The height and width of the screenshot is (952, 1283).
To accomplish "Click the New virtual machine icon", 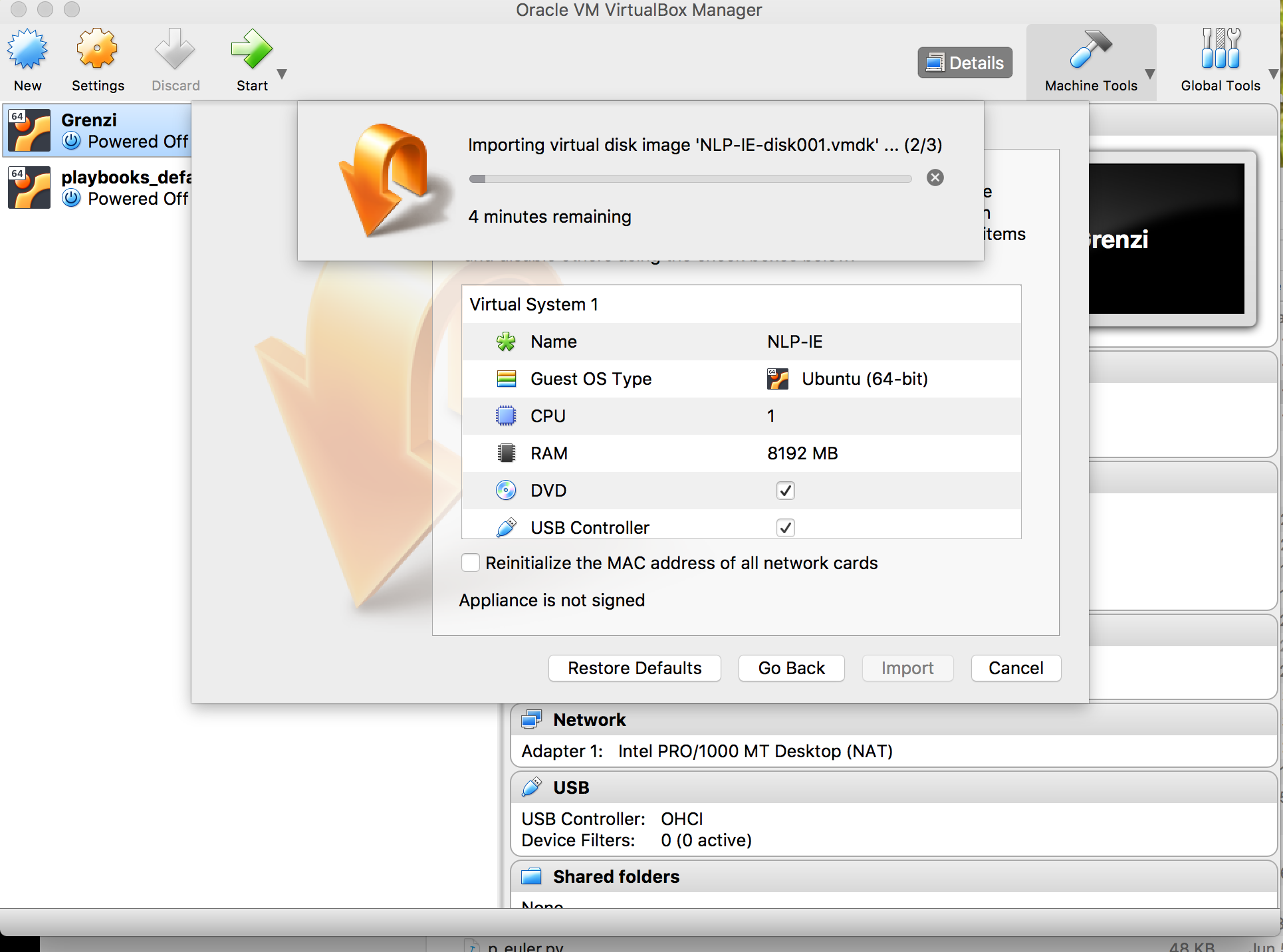I will tap(27, 49).
